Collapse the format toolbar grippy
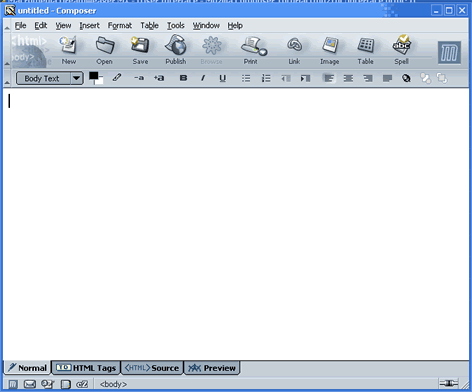The width and height of the screenshot is (472, 392). tap(7, 79)
